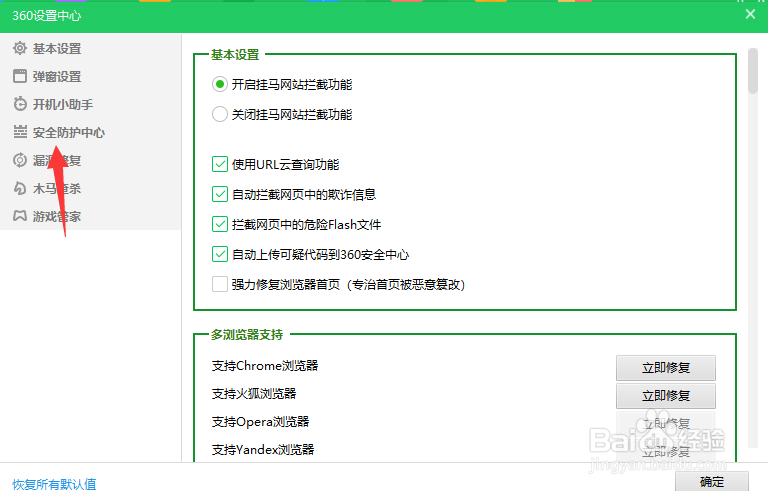The width and height of the screenshot is (768, 491).
Task: Click 支持火狐浏览器 text
Action: pyautogui.click(x=254, y=393)
